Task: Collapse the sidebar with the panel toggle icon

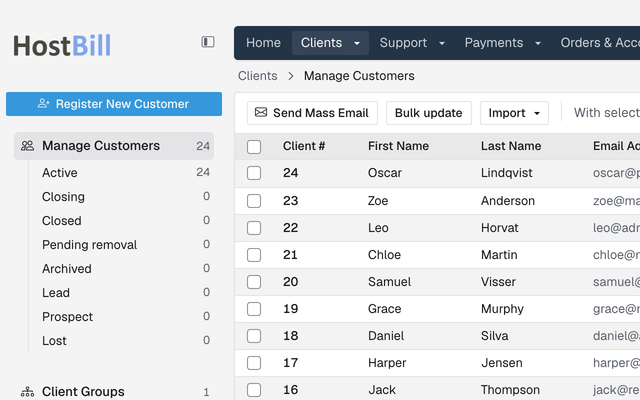Action: coord(208,42)
